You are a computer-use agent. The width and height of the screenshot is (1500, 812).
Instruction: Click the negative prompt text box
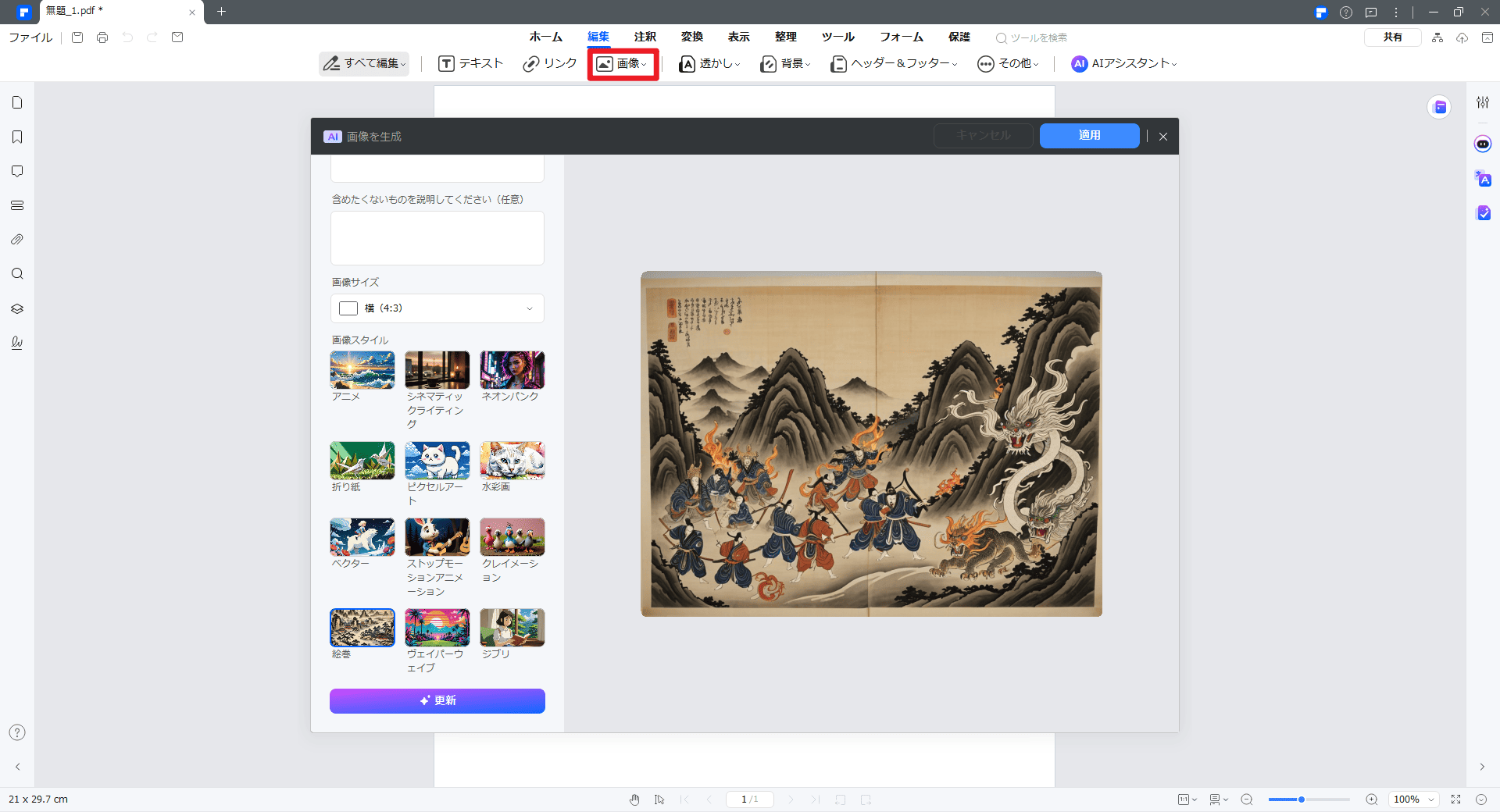(x=437, y=238)
